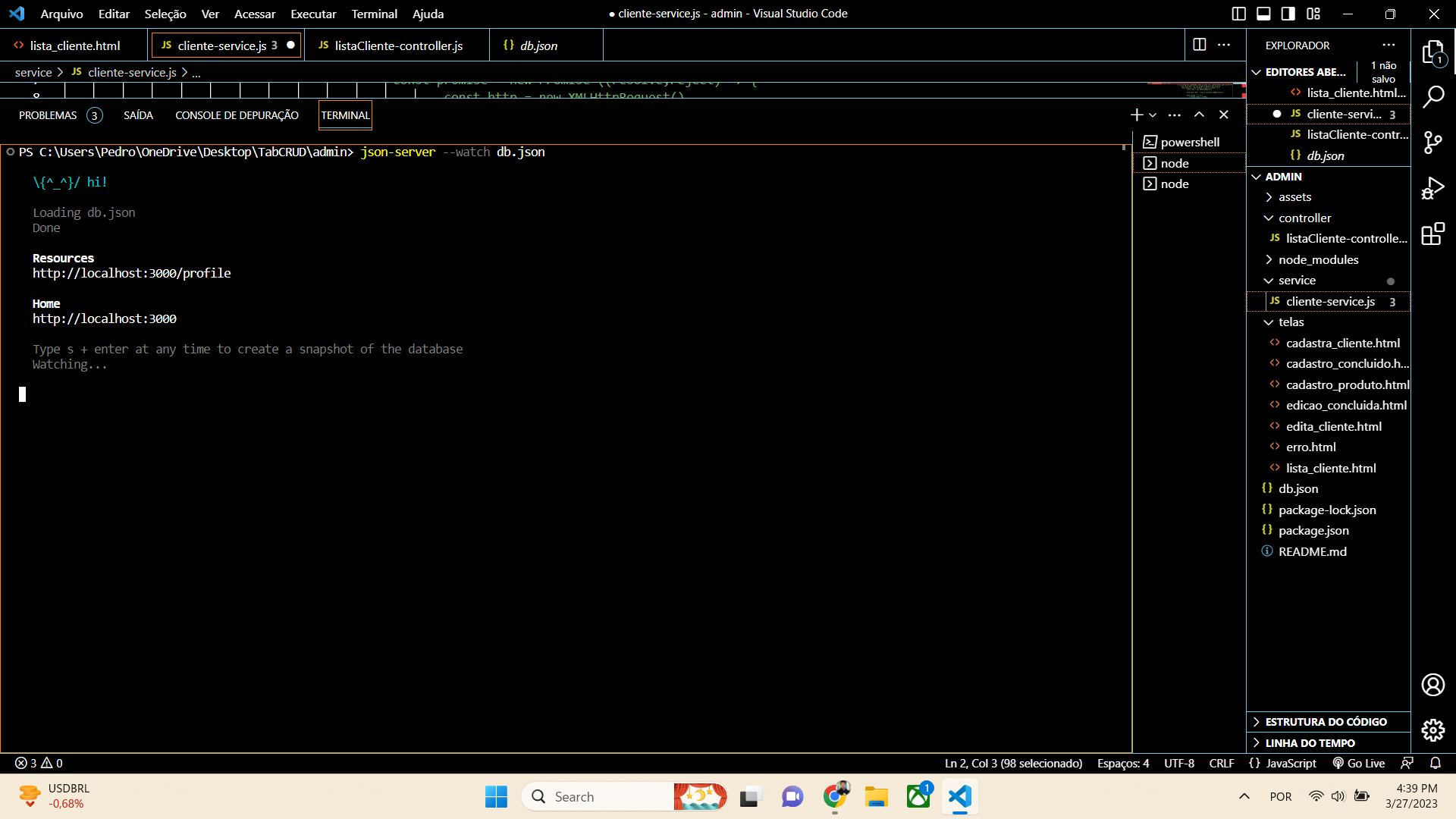
Task: Open README.md in explorer tree
Action: [x=1312, y=551]
